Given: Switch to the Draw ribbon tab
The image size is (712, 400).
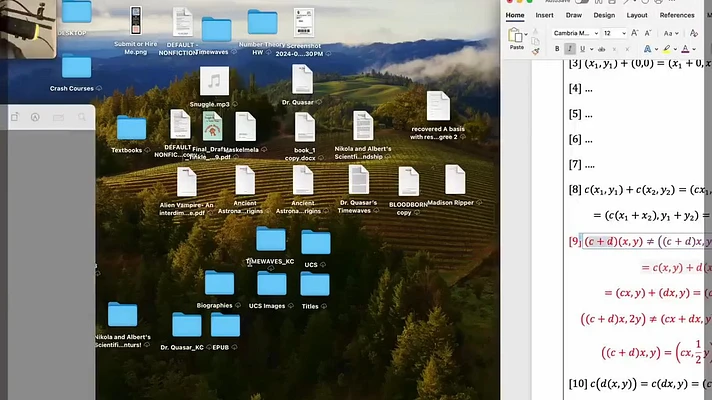Looking at the screenshot, I should coord(574,15).
